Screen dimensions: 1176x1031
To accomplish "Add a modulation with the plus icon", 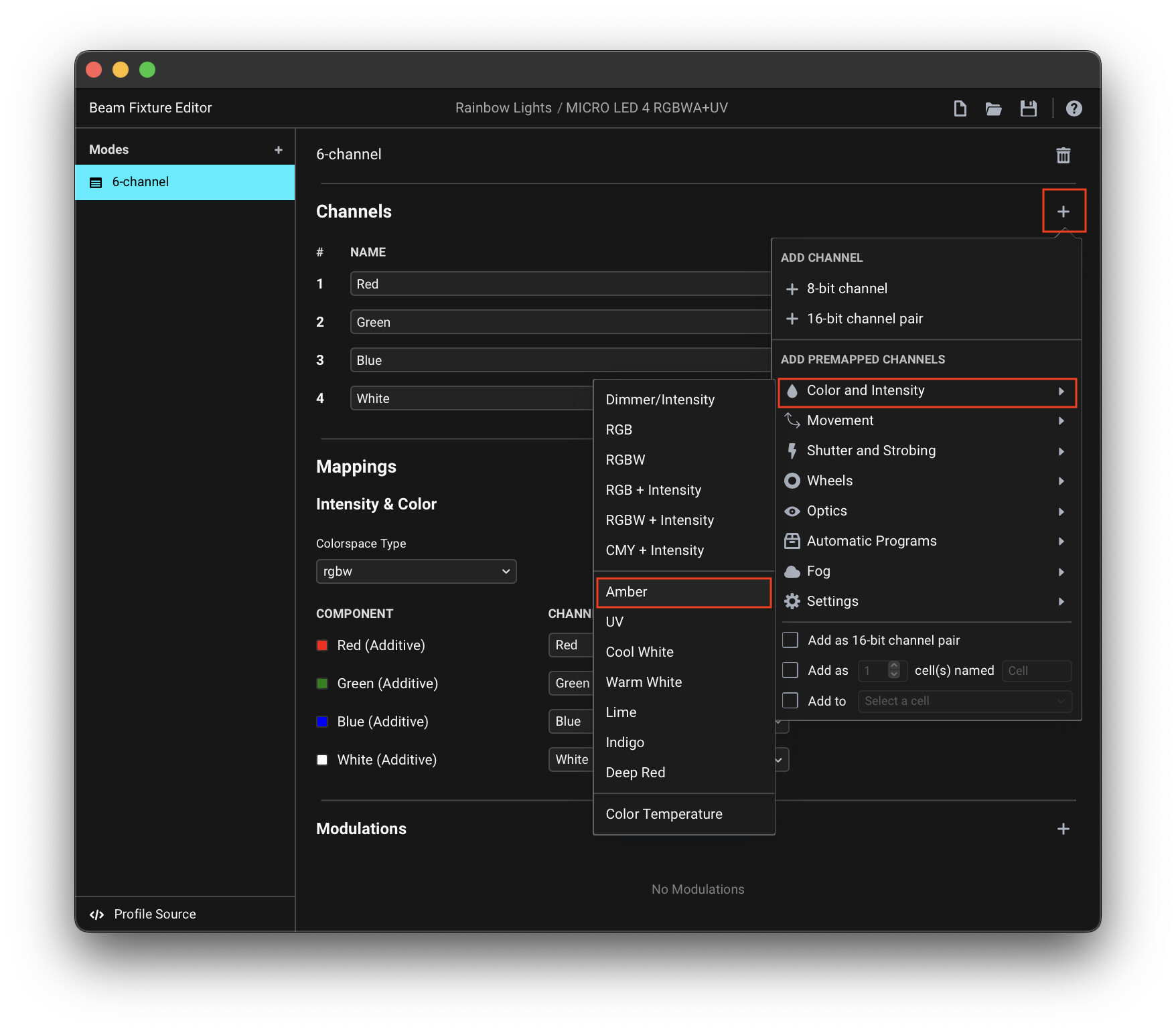I will pyautogui.click(x=1063, y=829).
